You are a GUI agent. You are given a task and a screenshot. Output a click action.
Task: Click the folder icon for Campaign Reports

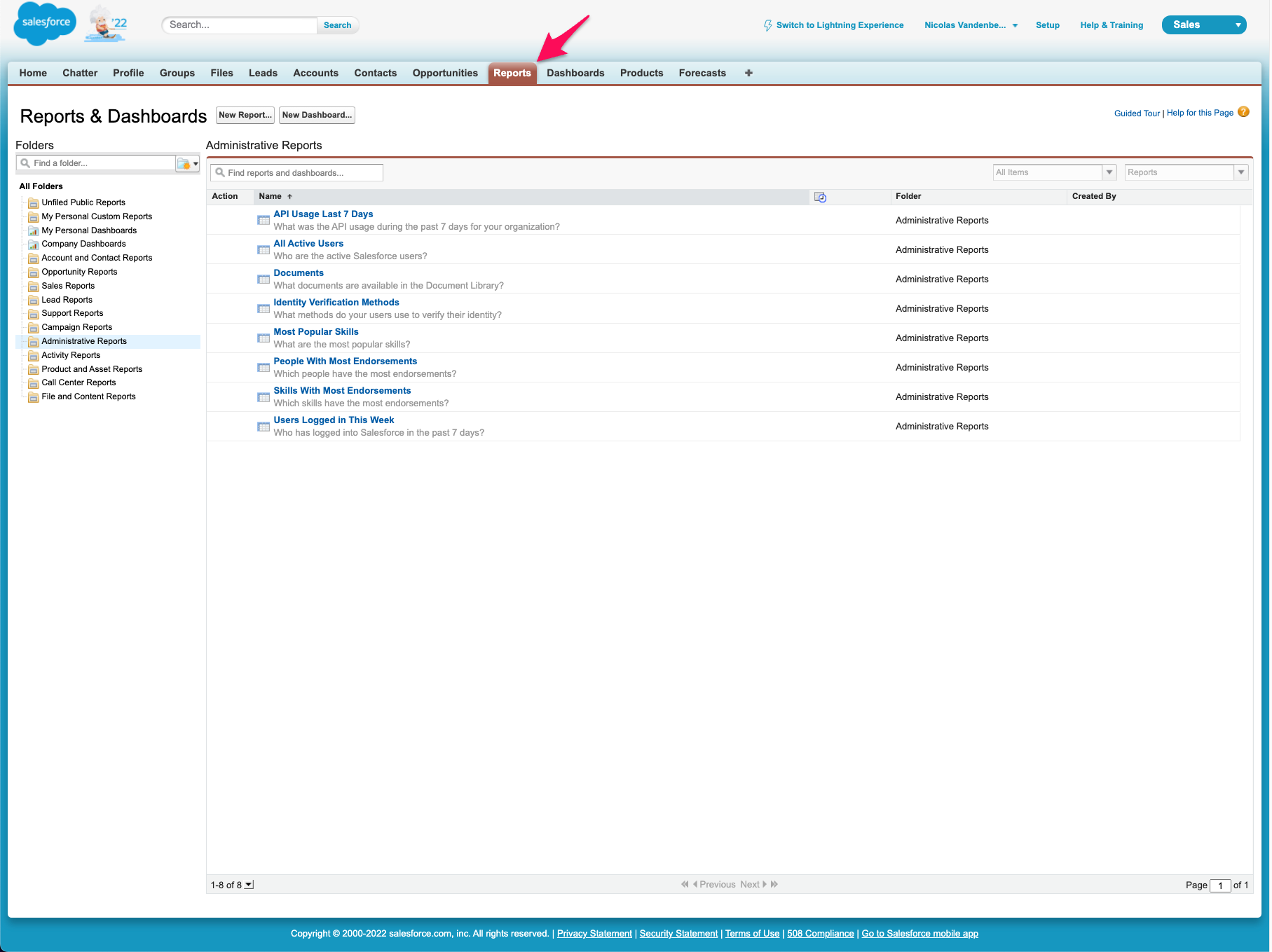coord(33,328)
